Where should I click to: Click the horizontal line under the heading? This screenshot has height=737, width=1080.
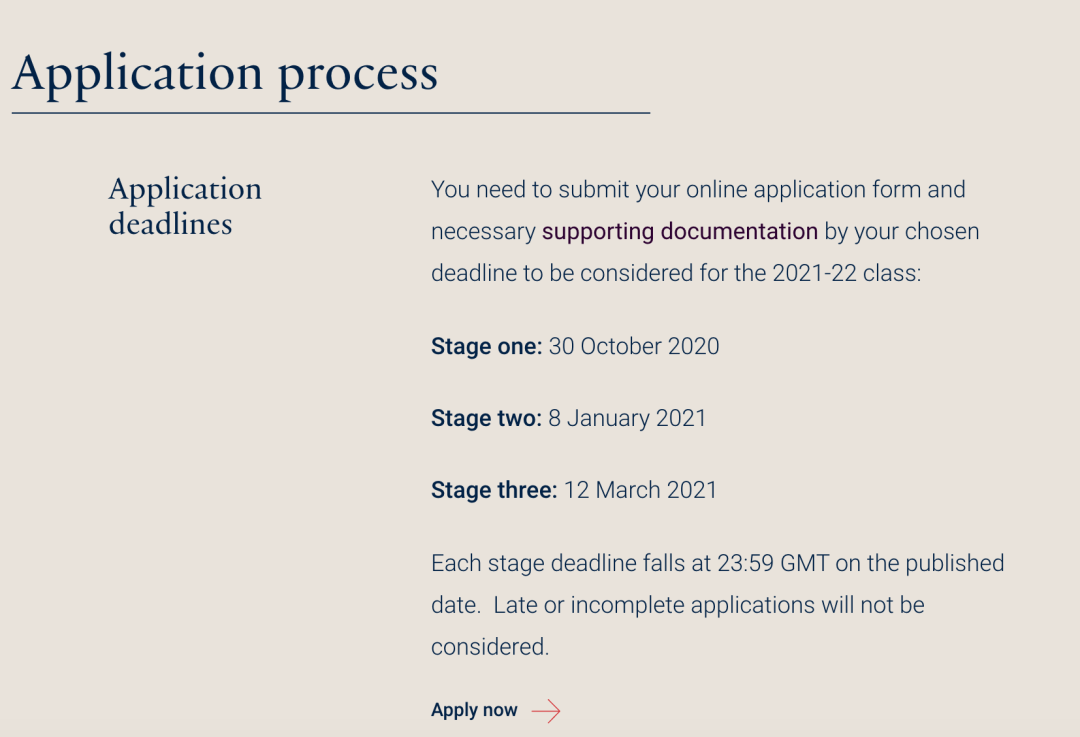(x=331, y=112)
